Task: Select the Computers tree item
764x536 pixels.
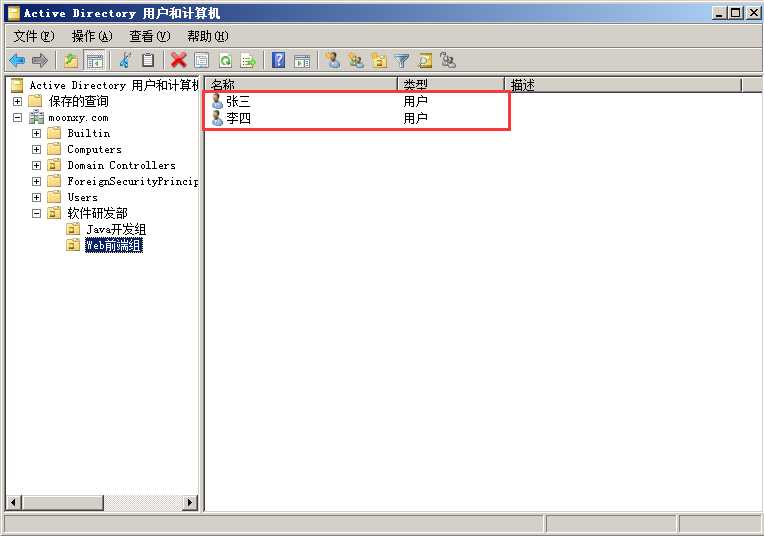Action: (95, 149)
